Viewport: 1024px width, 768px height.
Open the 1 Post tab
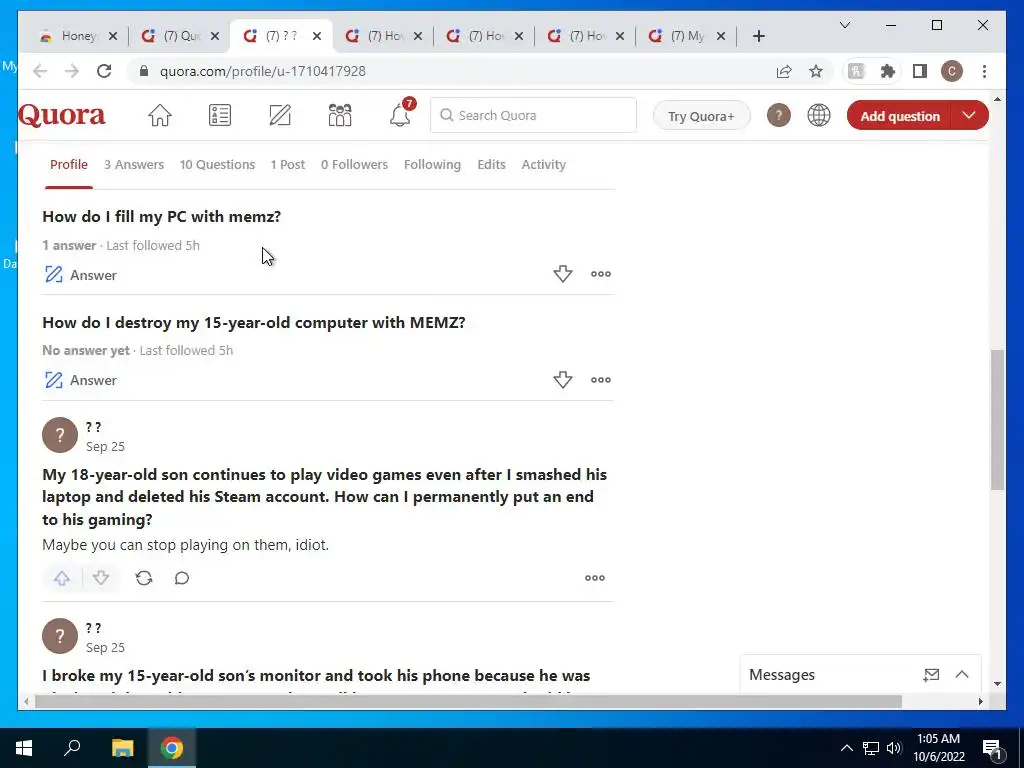coord(287,165)
